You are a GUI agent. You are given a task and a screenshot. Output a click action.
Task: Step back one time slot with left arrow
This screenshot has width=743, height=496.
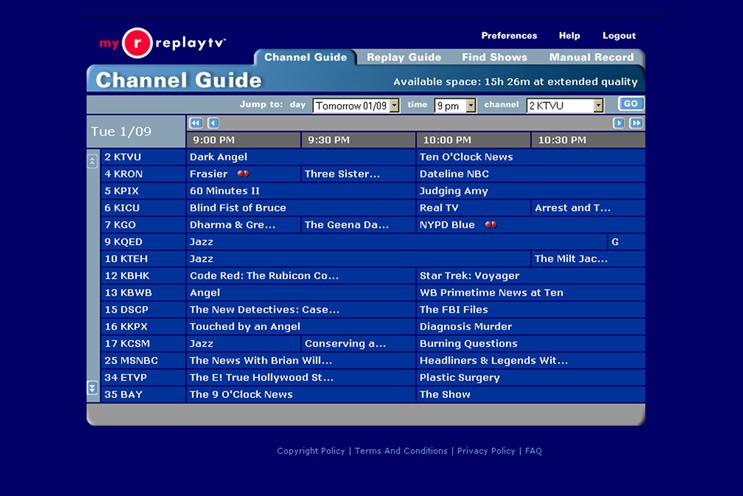213,123
